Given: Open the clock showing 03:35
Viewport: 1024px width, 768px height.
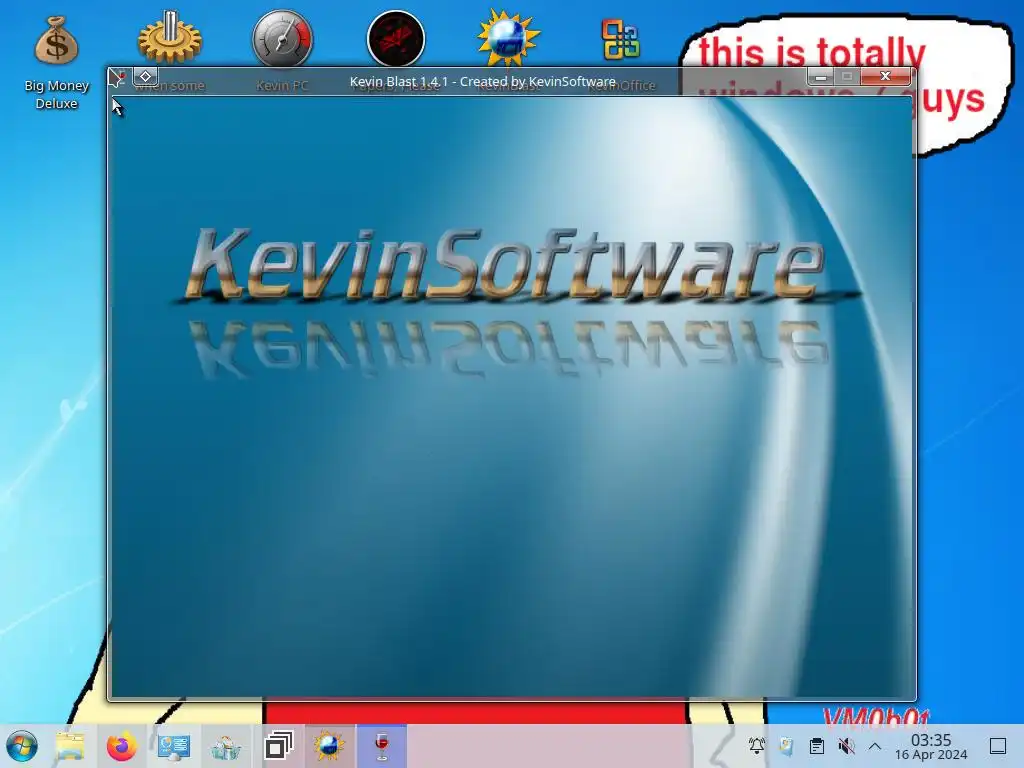Looking at the screenshot, I should (931, 746).
